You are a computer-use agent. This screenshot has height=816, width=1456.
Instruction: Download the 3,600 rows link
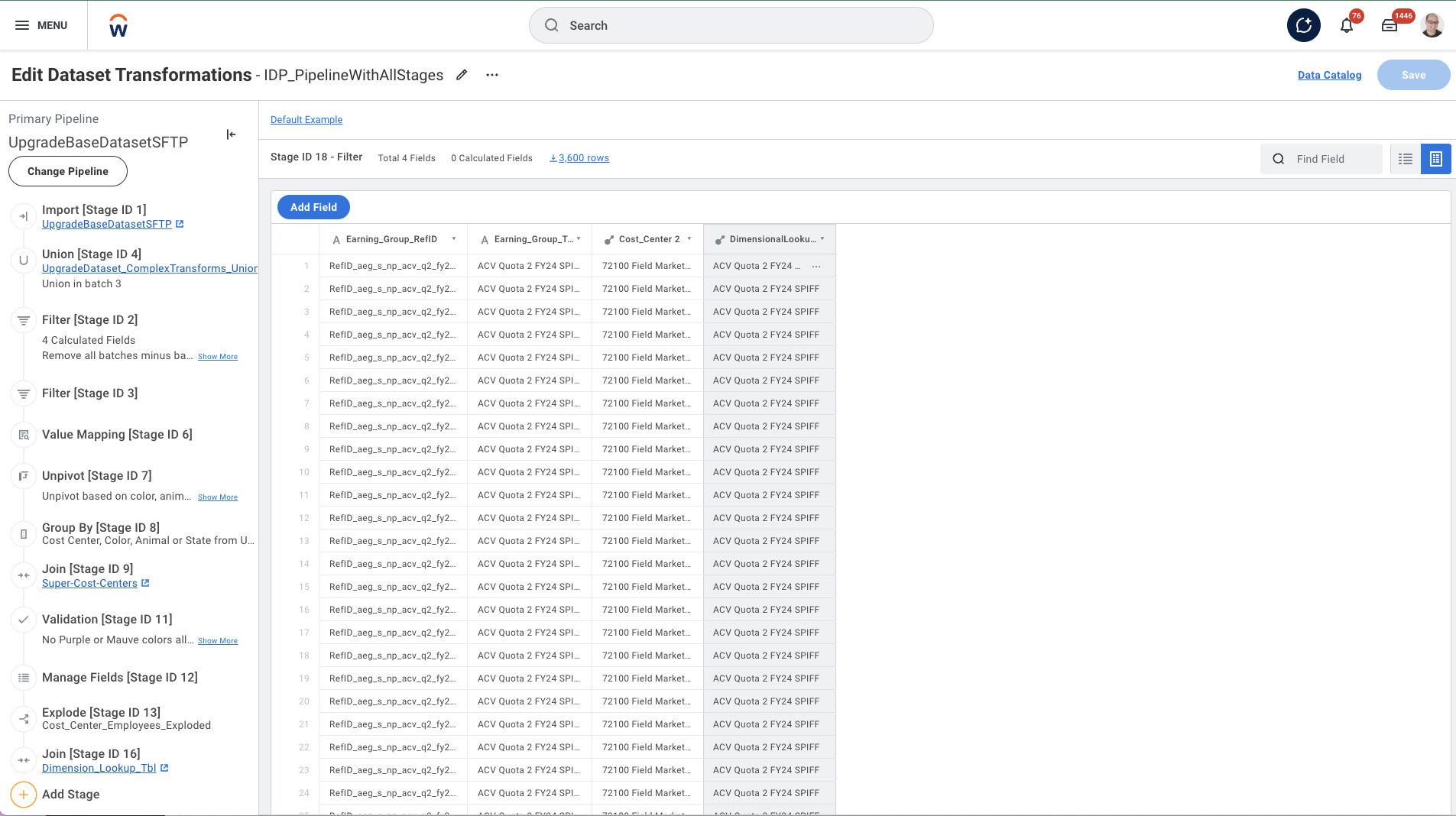pos(579,158)
